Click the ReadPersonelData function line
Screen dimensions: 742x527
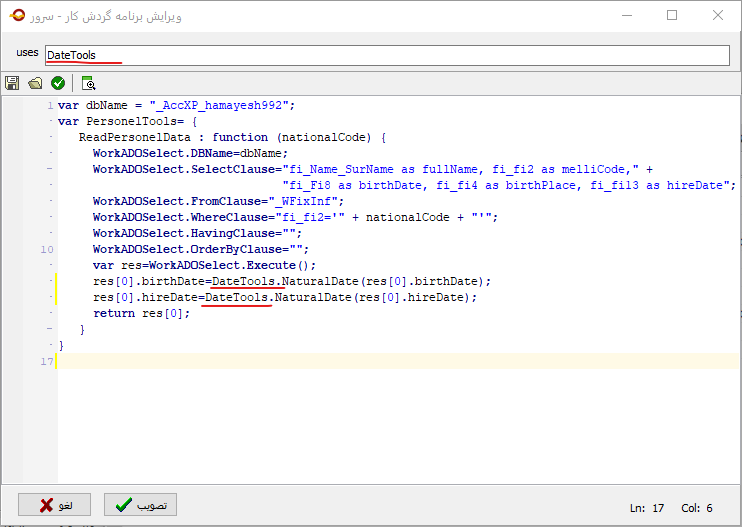(x=232, y=137)
